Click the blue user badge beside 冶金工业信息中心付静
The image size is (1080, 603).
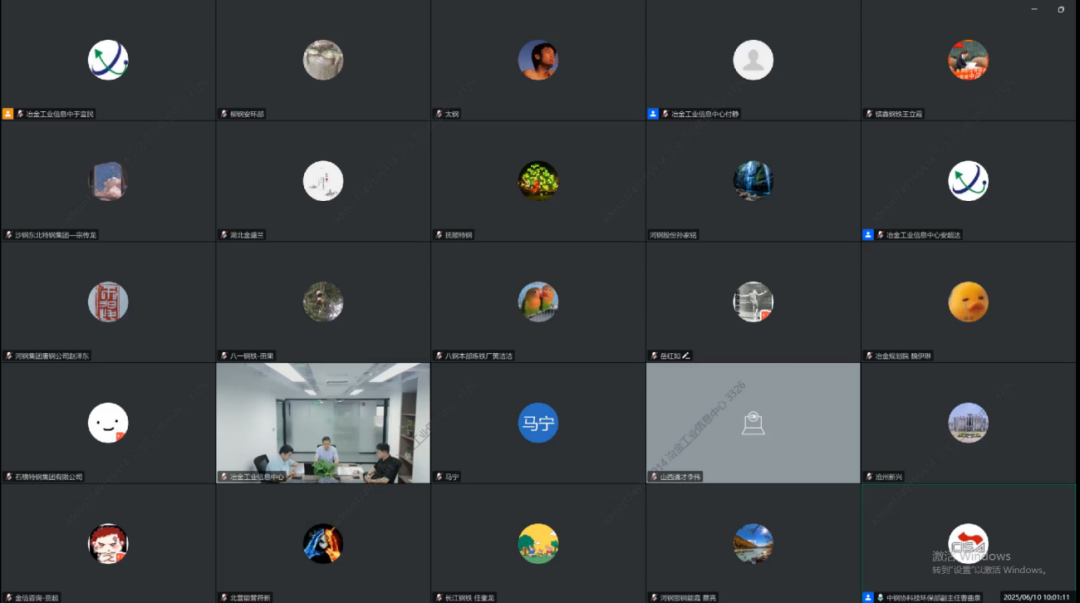click(x=653, y=114)
